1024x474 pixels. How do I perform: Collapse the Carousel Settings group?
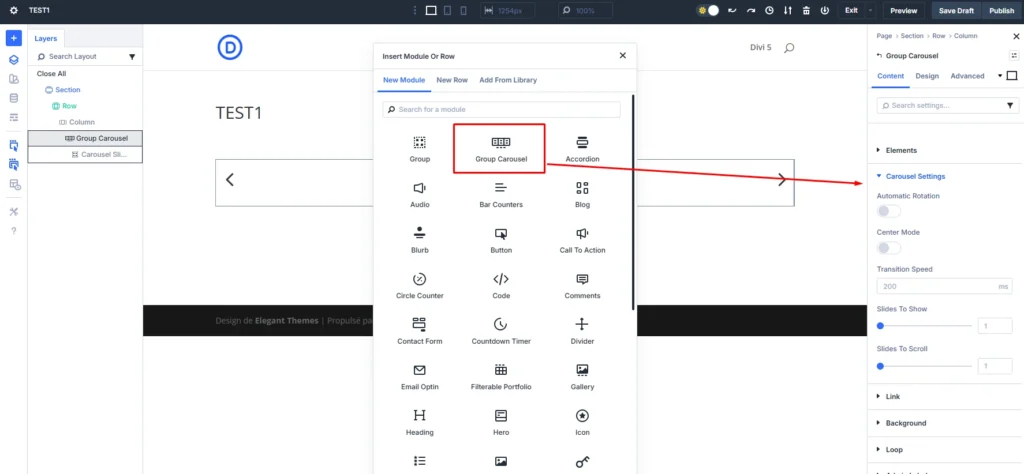tap(914, 176)
